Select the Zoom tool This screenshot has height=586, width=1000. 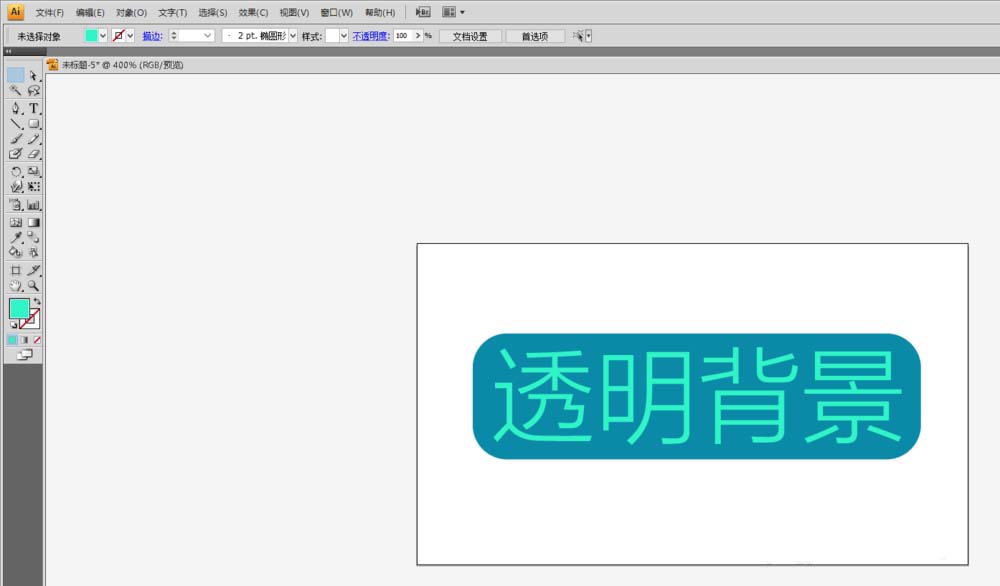coord(34,284)
